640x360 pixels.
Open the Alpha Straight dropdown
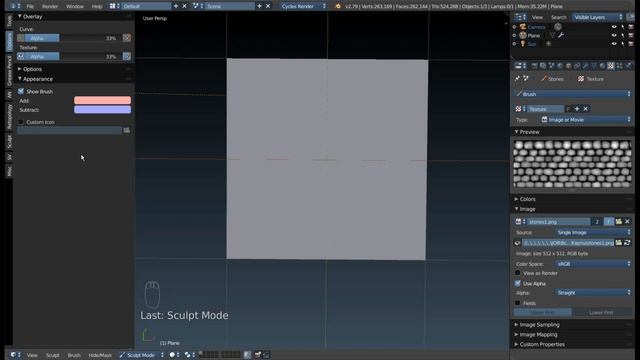point(593,293)
